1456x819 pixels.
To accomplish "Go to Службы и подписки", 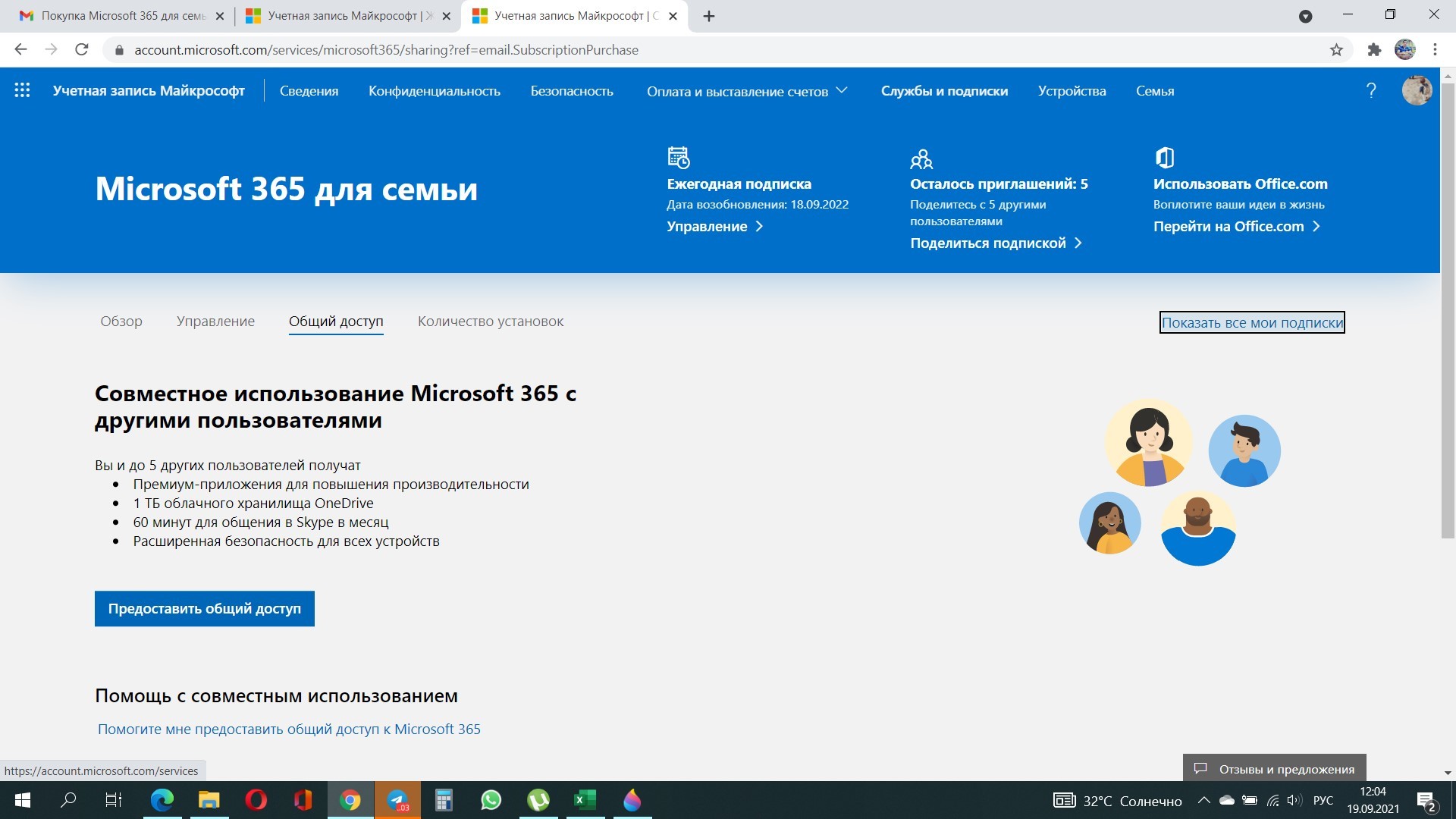I will 944,91.
